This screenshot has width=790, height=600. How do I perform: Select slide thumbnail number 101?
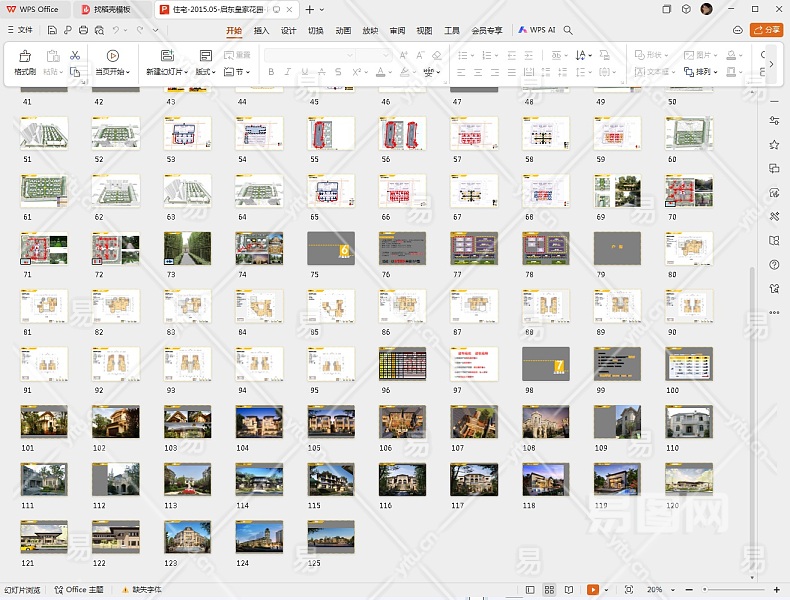pyautogui.click(x=45, y=421)
